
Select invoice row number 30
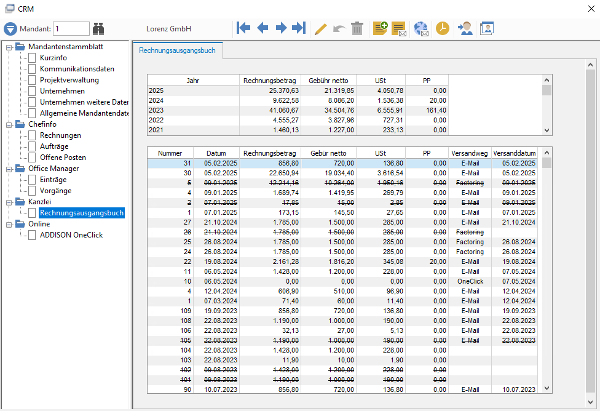coord(342,173)
